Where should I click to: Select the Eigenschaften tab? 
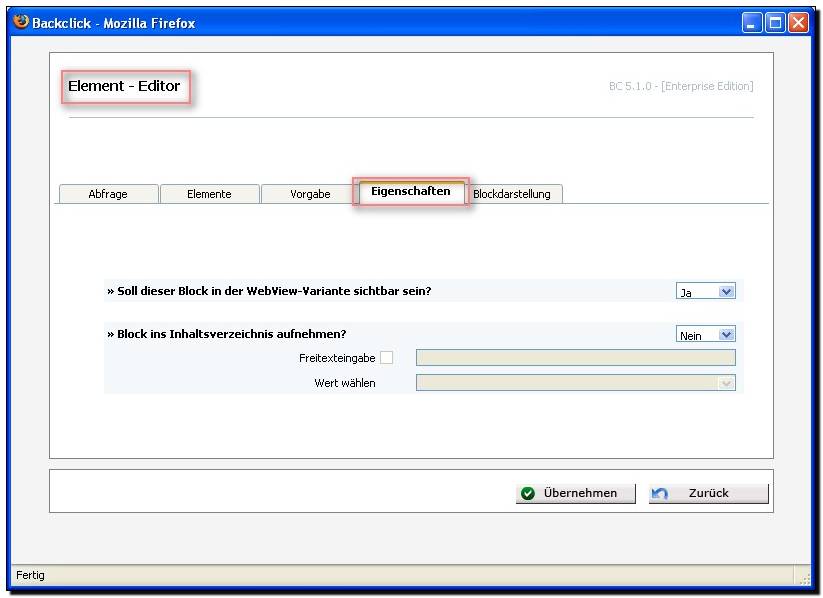click(x=411, y=192)
